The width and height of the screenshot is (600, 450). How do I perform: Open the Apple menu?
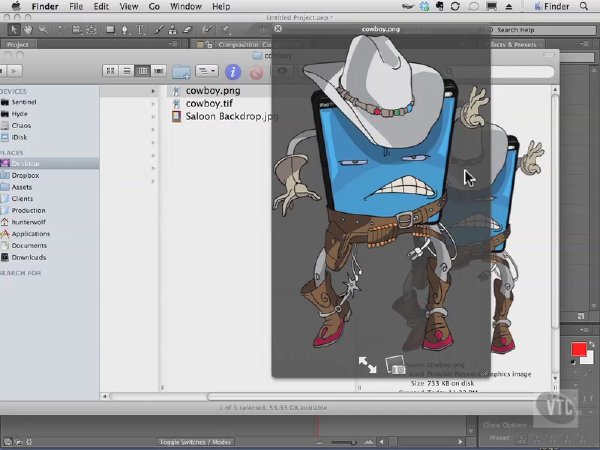point(16,6)
